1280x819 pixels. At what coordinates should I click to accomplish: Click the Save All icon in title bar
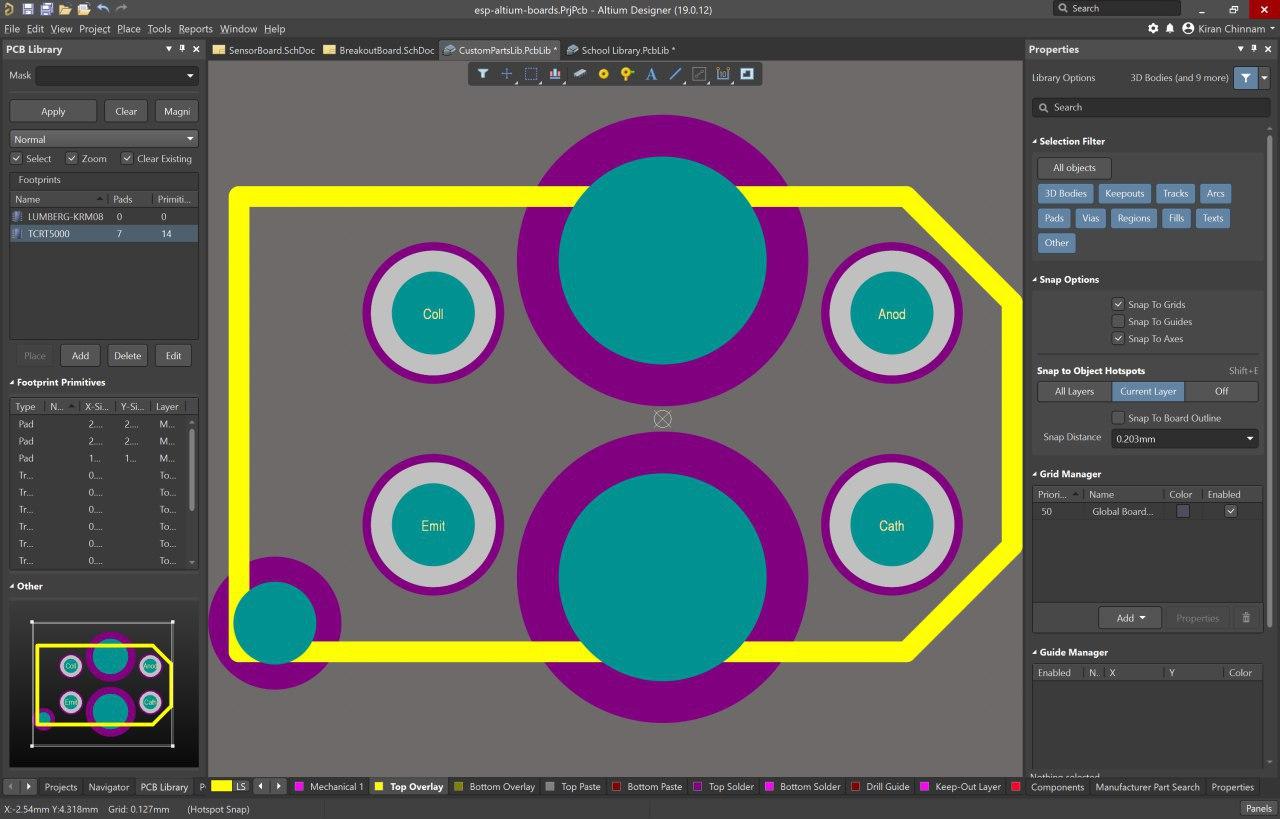point(46,9)
